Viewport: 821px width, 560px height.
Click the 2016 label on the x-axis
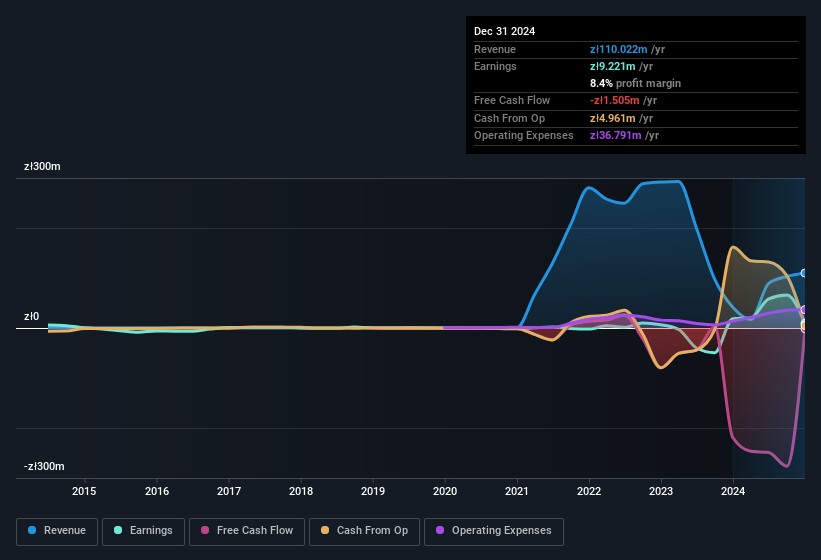157,491
